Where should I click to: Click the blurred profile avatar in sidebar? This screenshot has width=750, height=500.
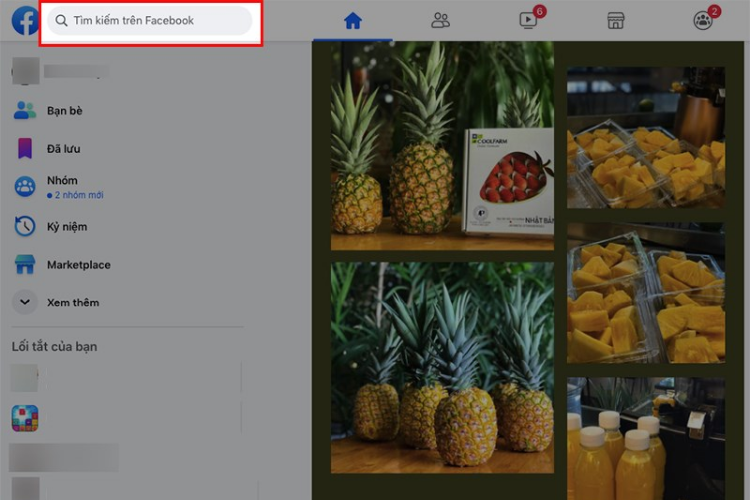tap(25, 71)
